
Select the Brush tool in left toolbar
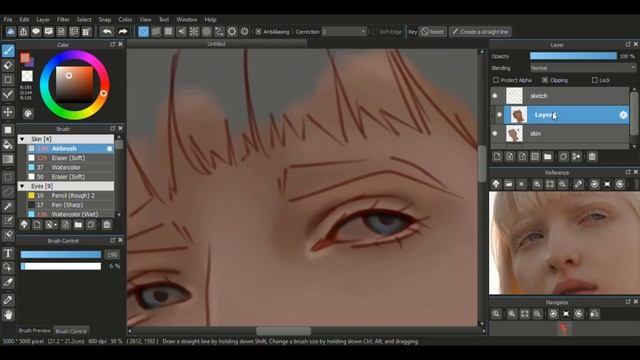pyautogui.click(x=8, y=51)
